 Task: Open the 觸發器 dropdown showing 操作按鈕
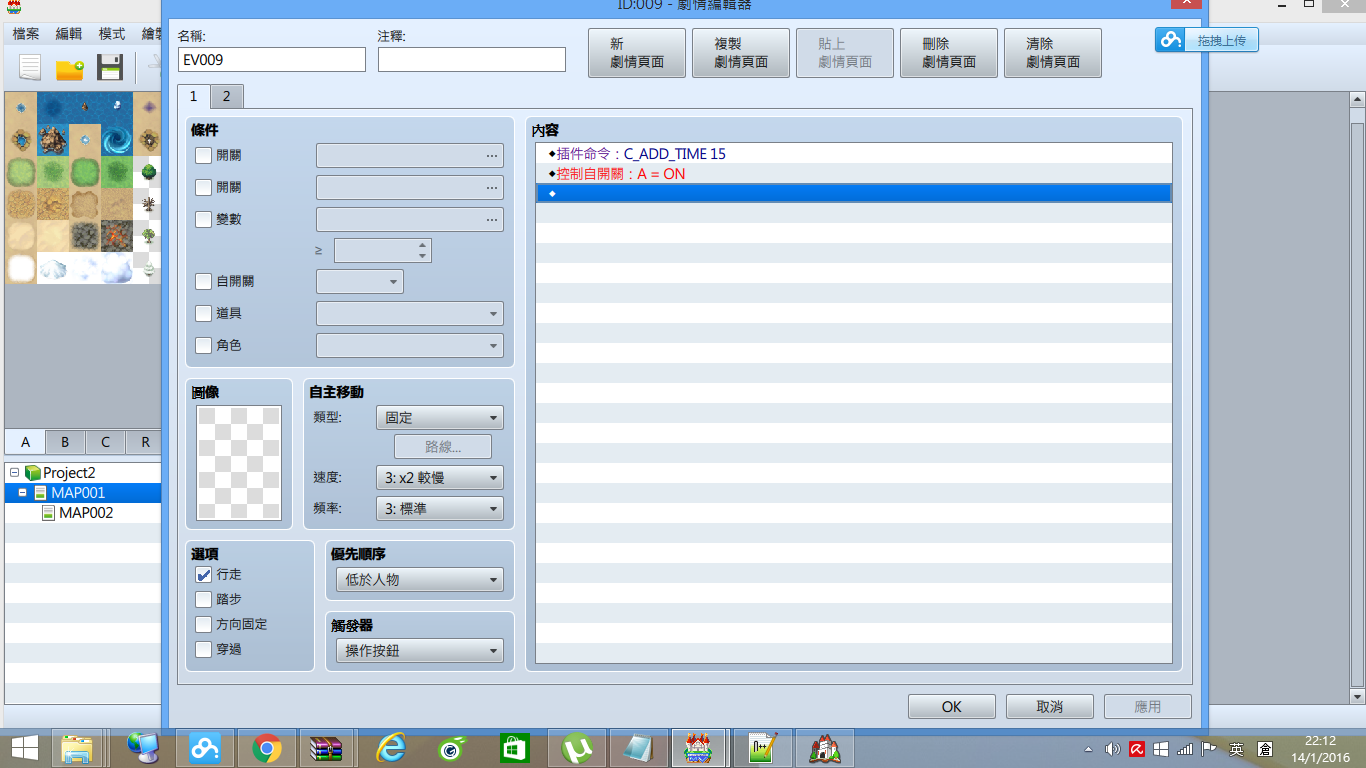point(420,652)
